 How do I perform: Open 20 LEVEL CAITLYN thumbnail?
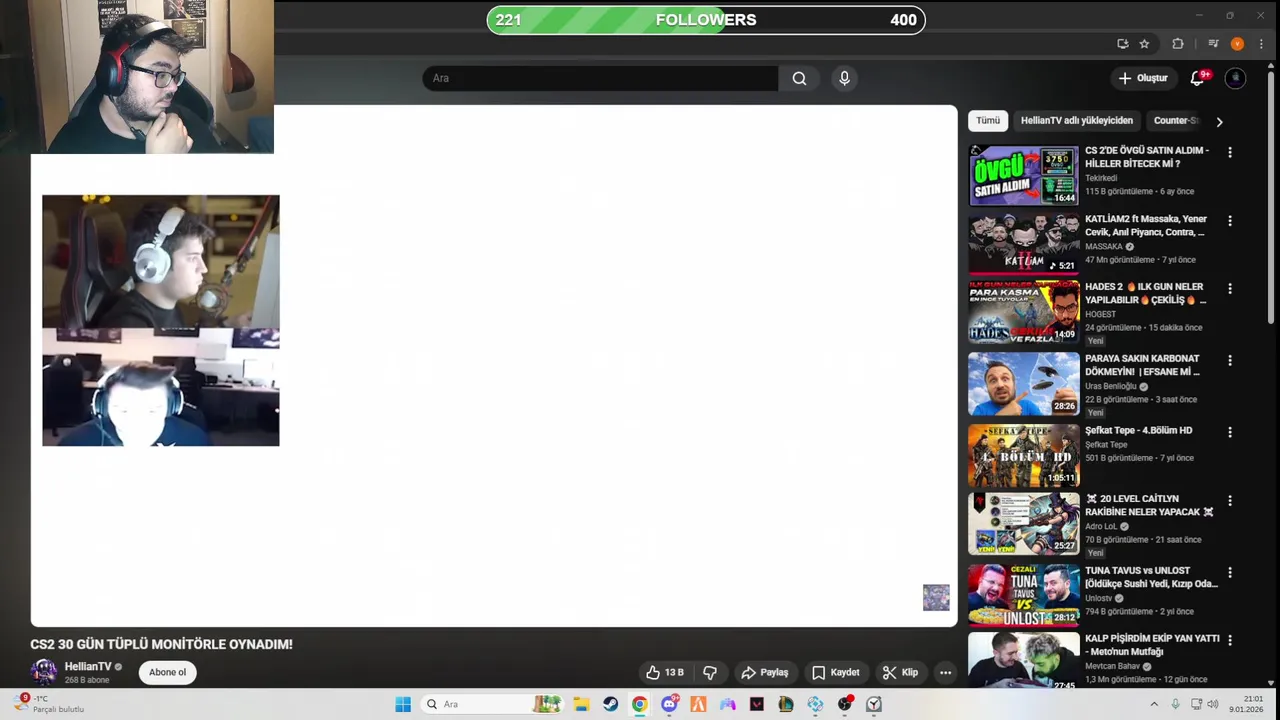click(1023, 523)
